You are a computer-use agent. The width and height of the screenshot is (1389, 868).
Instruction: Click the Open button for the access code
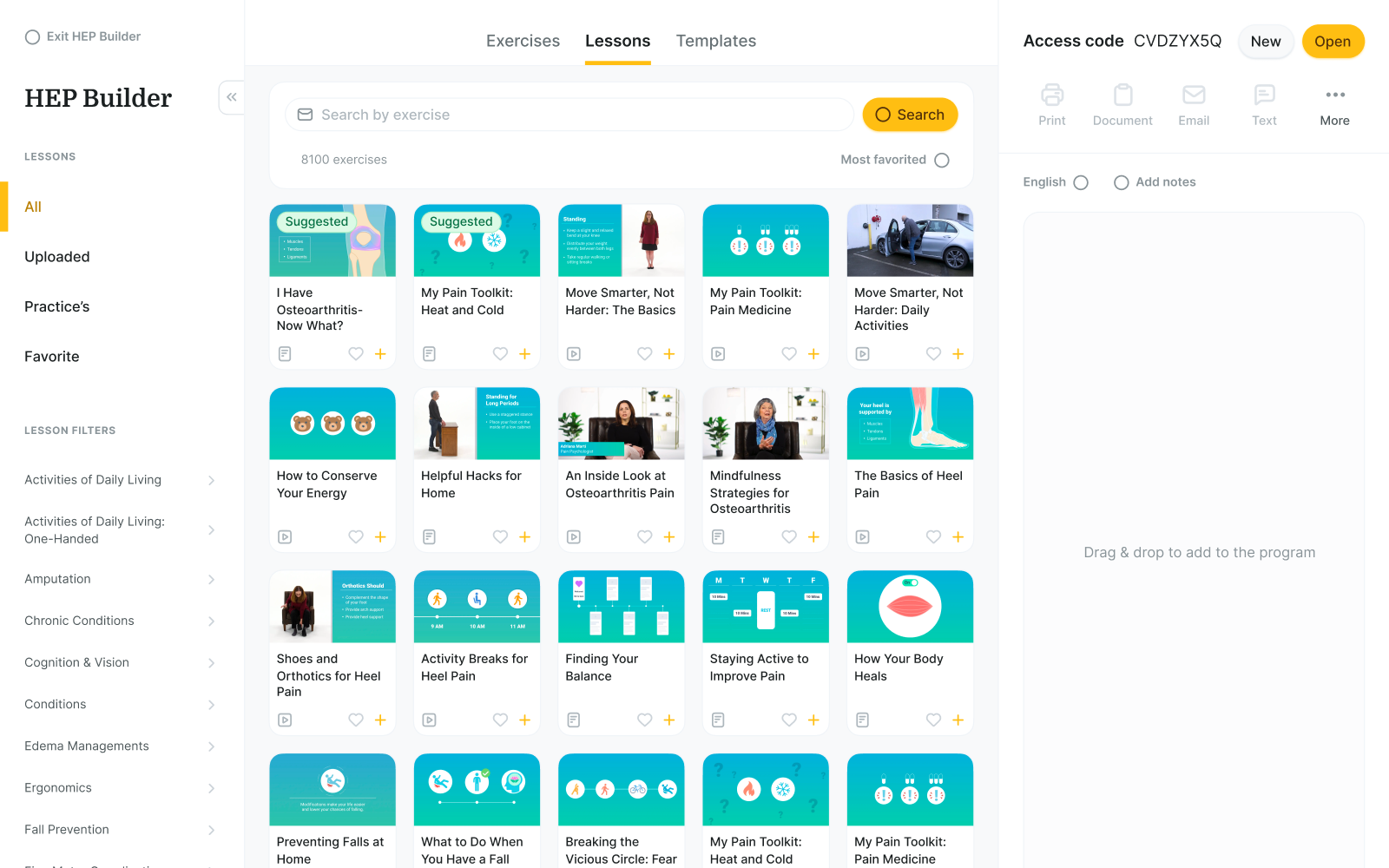coord(1333,41)
